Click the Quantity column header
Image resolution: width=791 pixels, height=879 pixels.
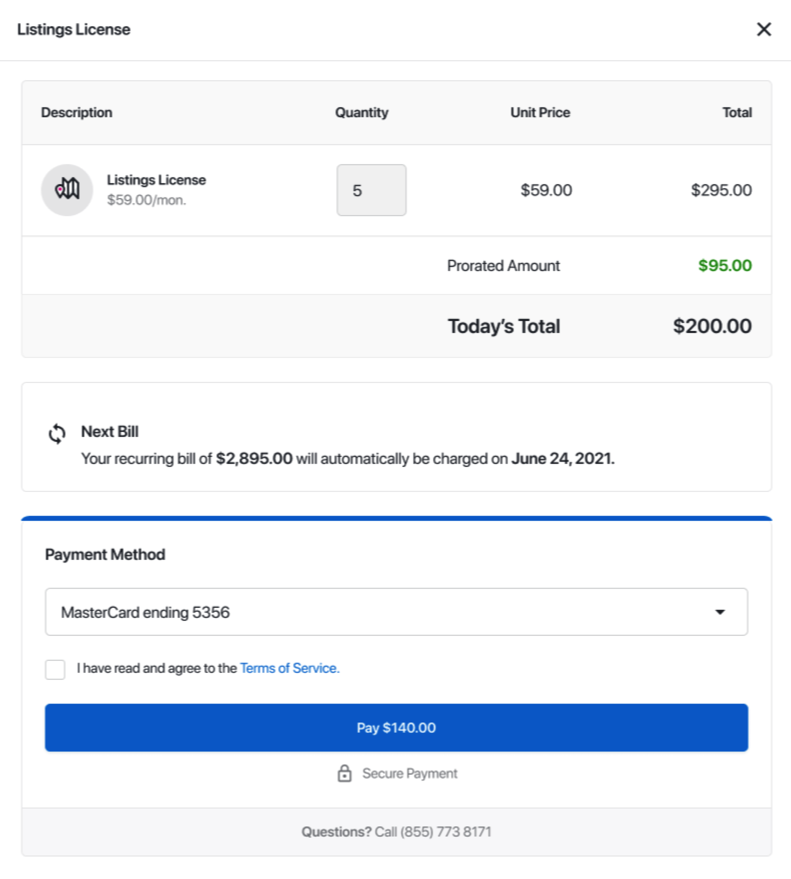362,113
